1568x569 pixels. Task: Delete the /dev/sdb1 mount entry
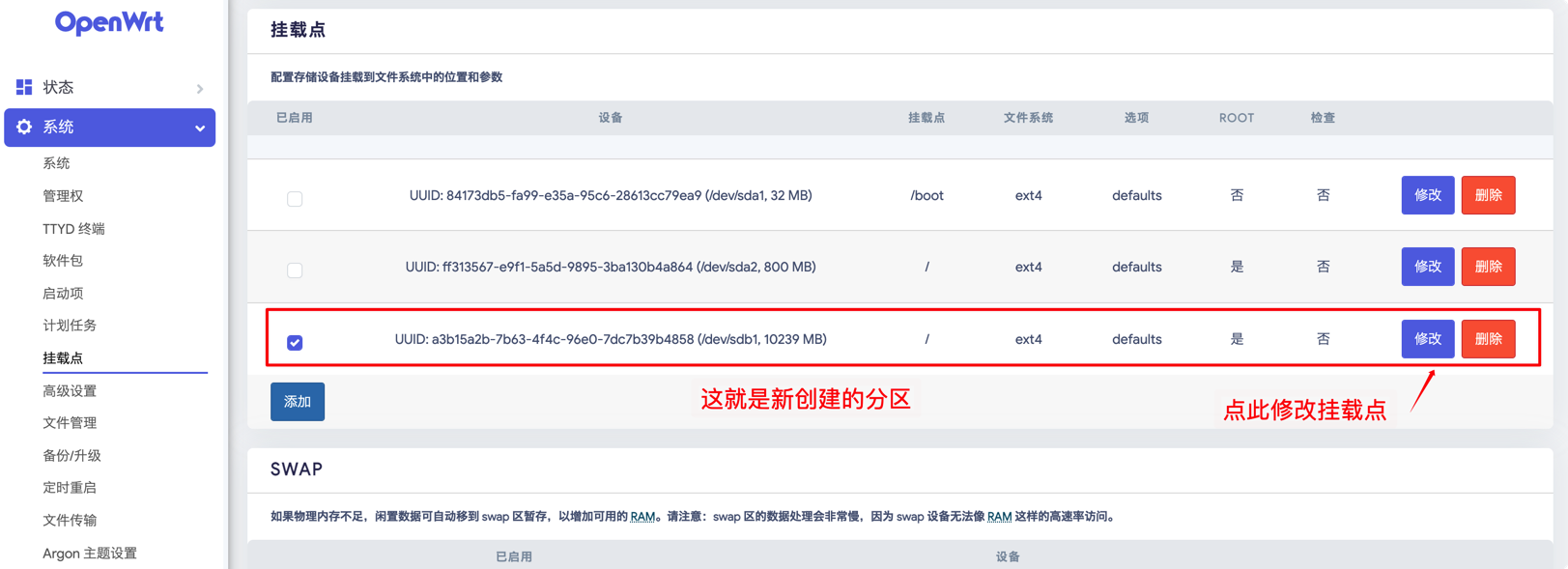1488,339
